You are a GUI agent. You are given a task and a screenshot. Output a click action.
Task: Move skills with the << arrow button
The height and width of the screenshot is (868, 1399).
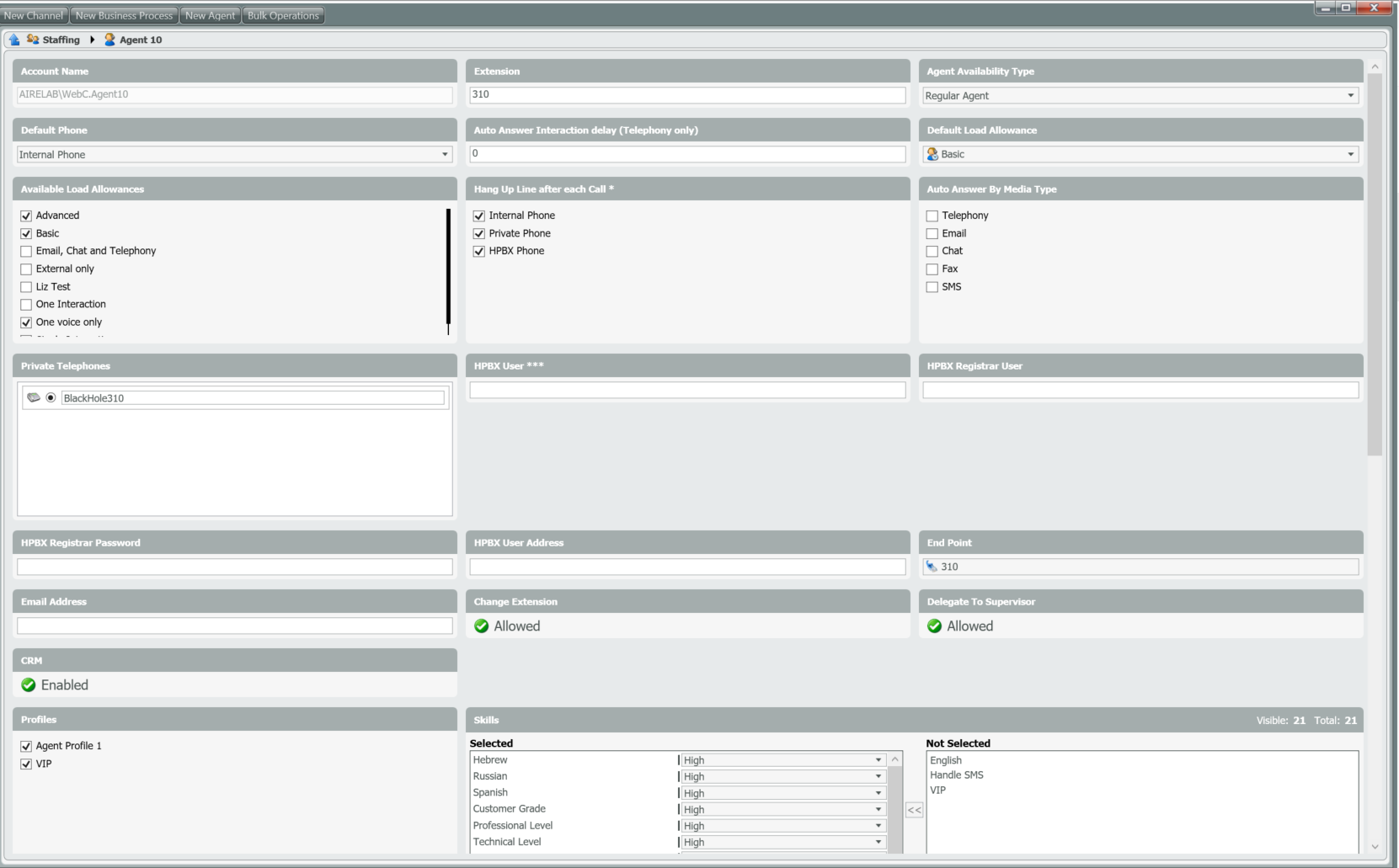point(914,810)
